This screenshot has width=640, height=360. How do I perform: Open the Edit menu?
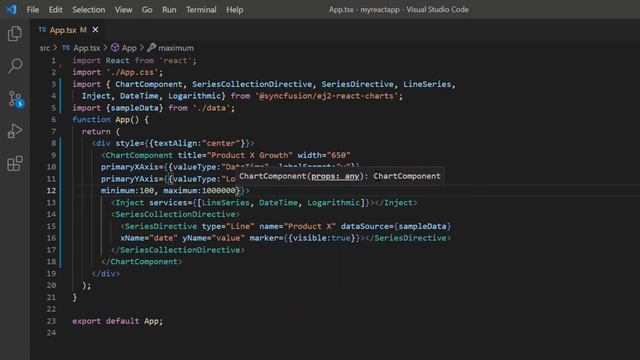(56, 9)
